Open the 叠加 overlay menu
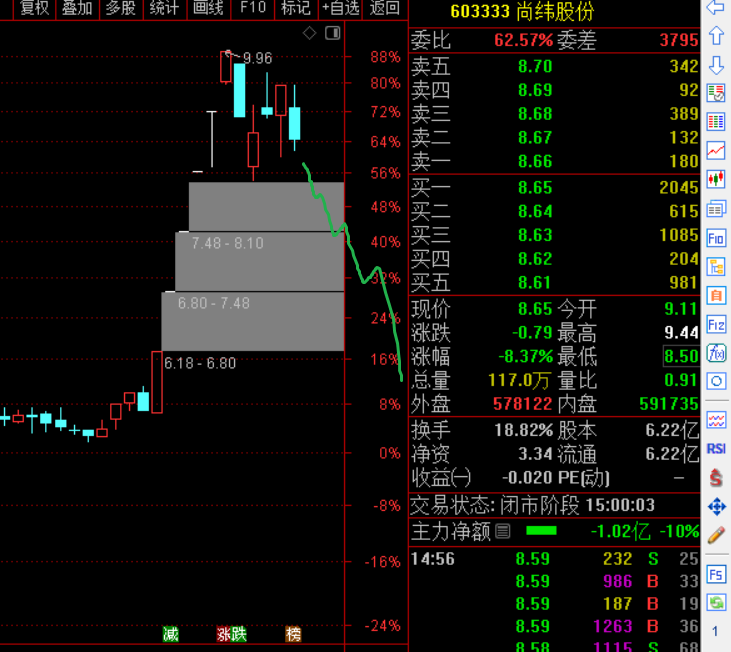 [x=77, y=8]
